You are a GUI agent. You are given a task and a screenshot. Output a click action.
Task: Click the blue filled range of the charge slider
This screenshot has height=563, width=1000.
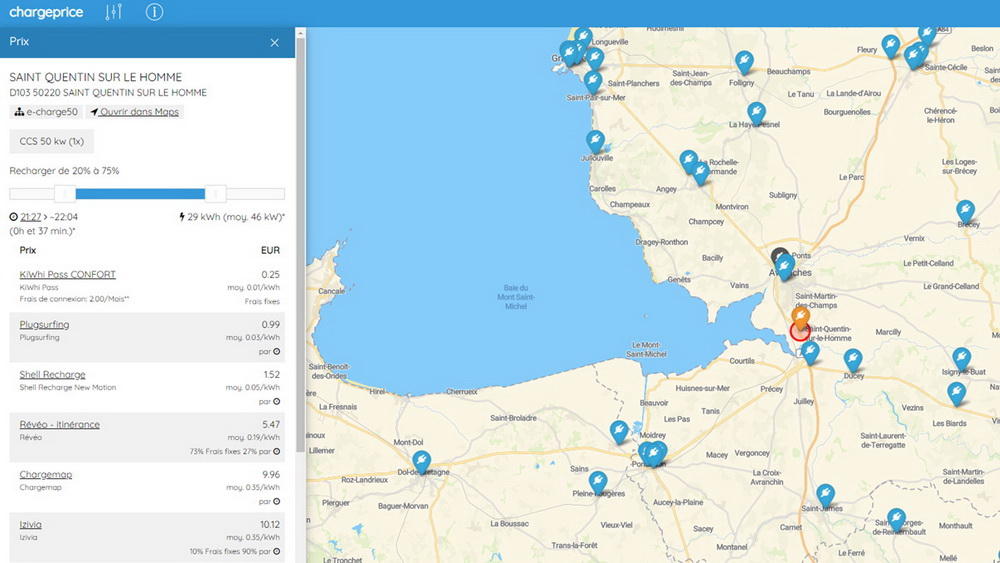140,193
